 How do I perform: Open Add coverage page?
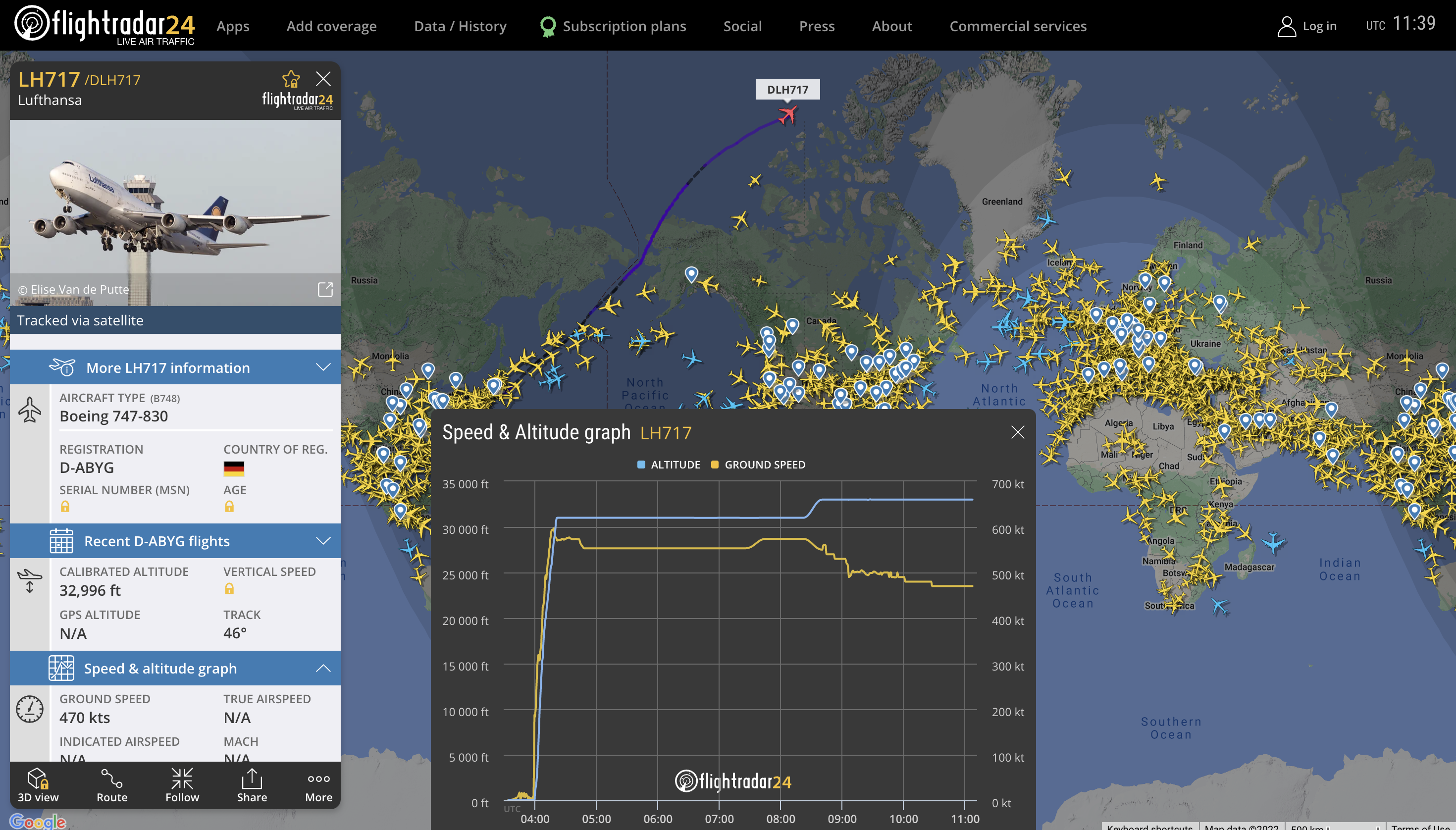(x=331, y=26)
